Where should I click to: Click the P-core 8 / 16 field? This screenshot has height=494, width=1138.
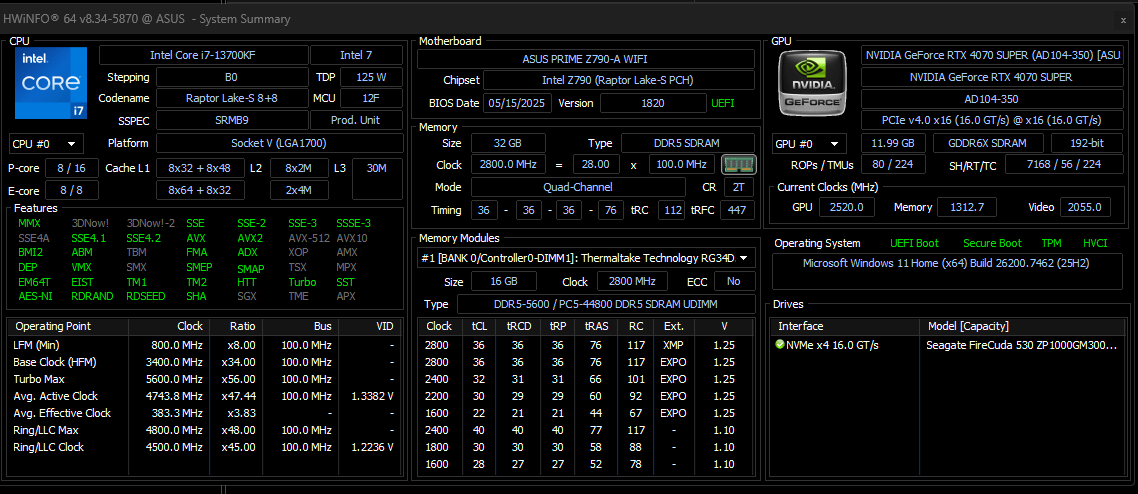[x=71, y=168]
